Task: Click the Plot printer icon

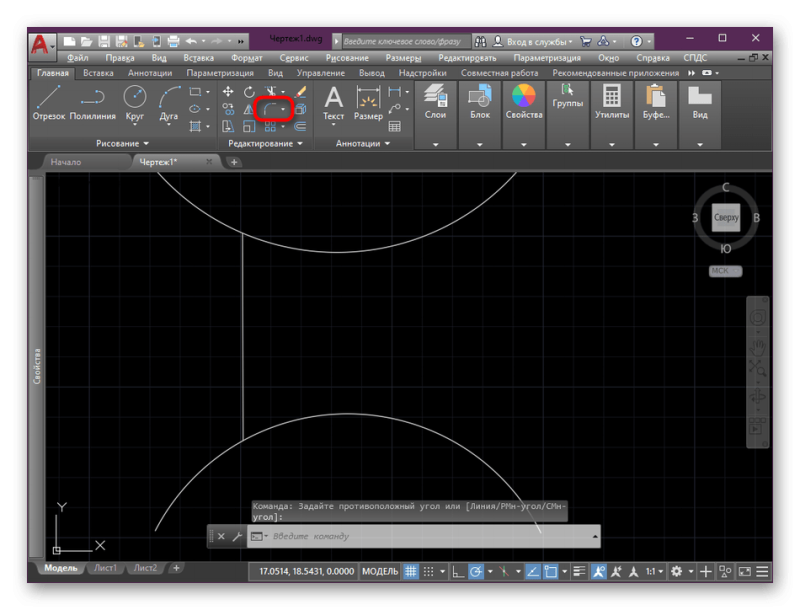Action: (x=173, y=41)
